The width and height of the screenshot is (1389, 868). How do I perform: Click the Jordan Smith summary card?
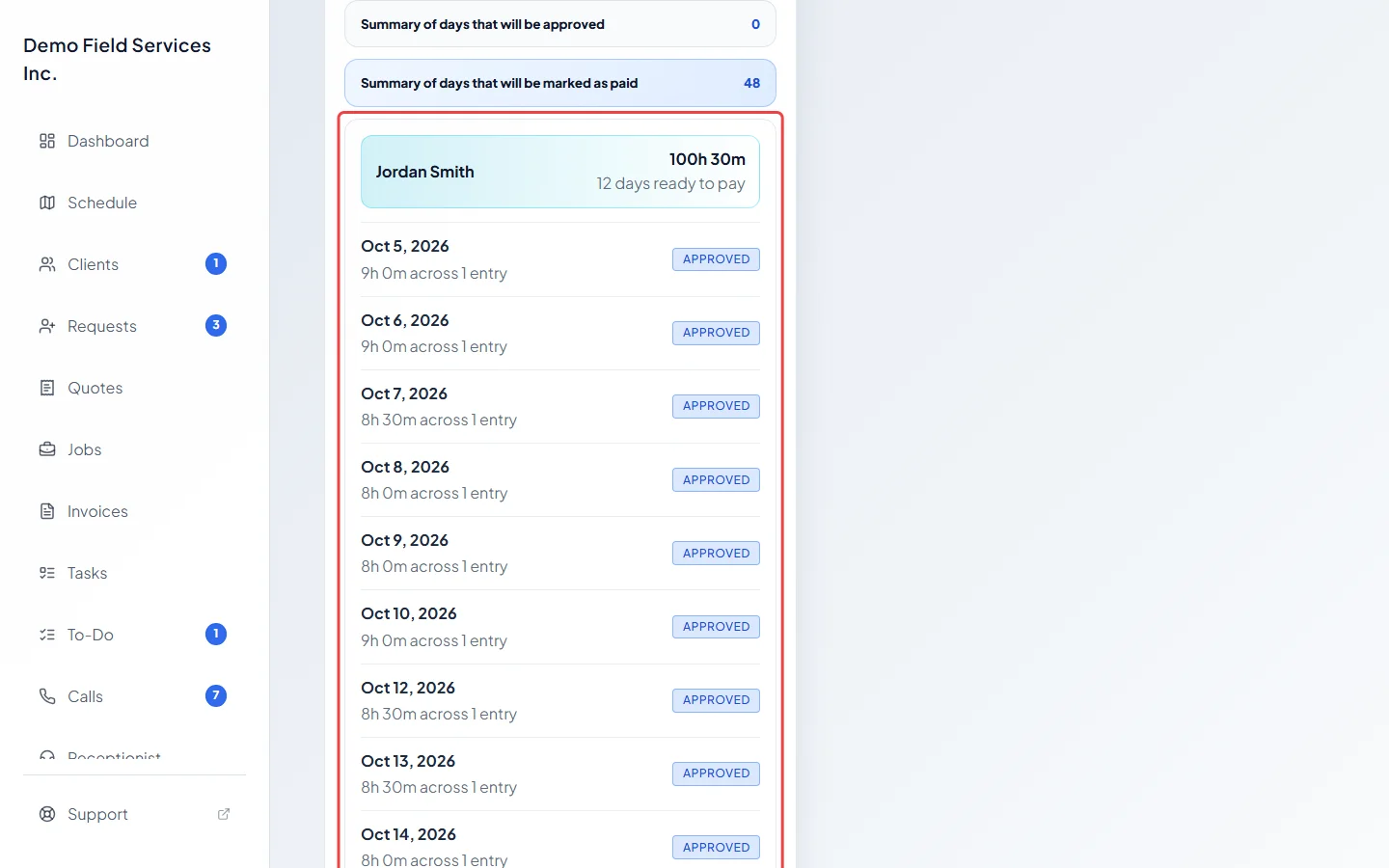(560, 172)
